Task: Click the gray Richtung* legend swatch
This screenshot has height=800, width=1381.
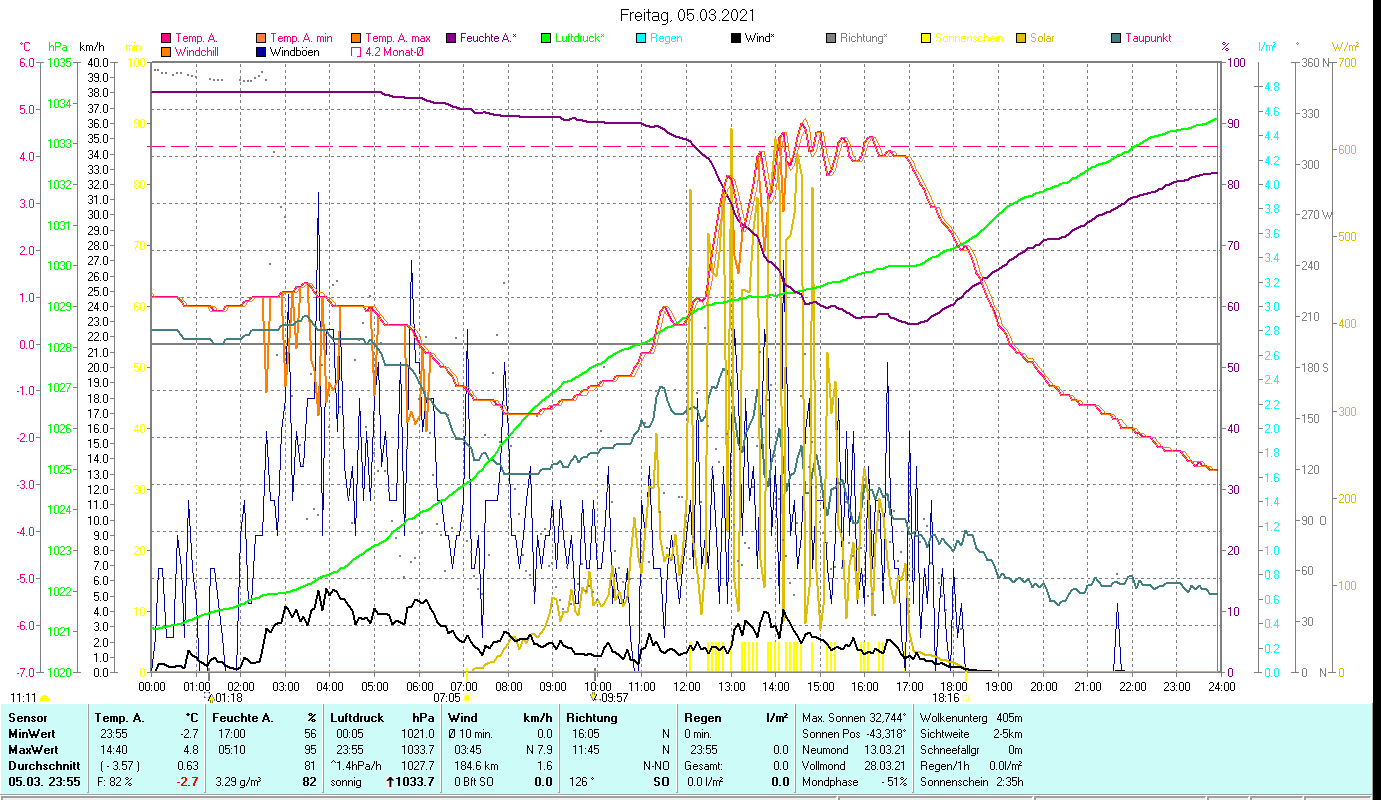Action: [x=831, y=38]
